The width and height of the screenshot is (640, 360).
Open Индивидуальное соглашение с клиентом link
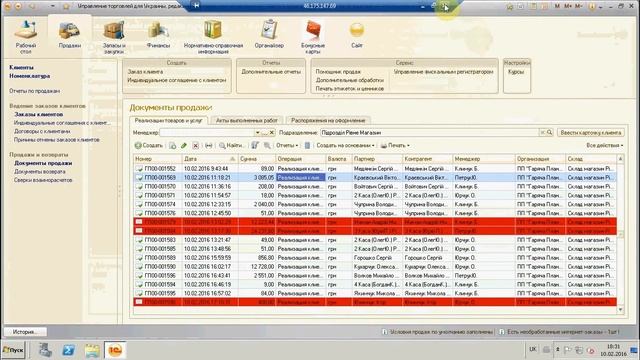click(x=177, y=80)
